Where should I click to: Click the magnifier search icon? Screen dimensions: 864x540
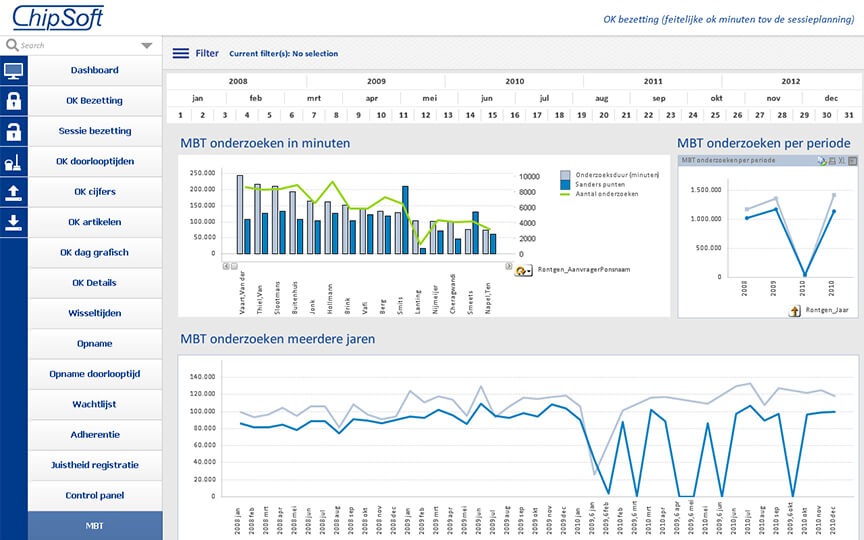(12, 45)
